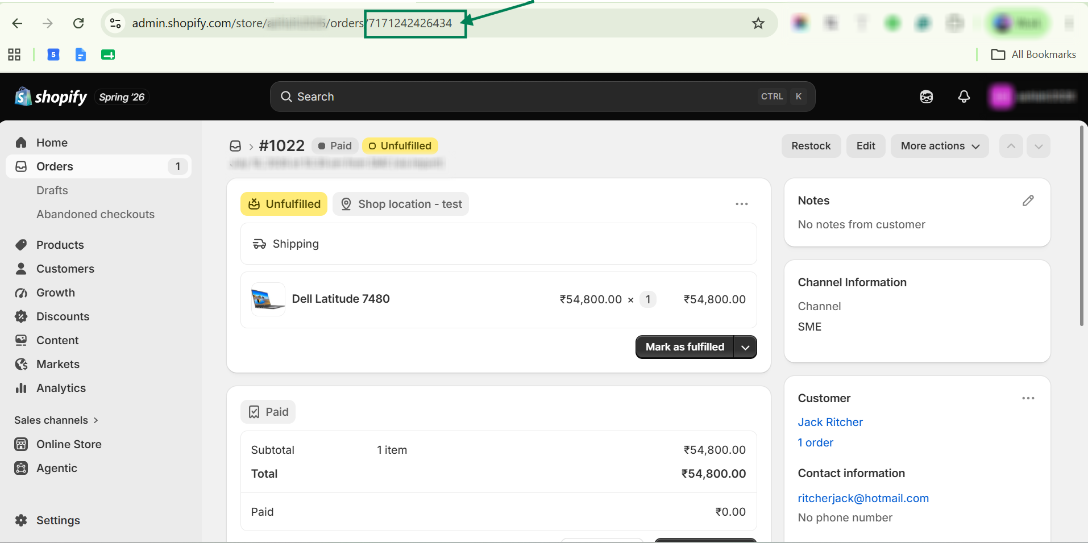The width and height of the screenshot is (1088, 543).
Task: Click the Edit order button
Action: click(866, 146)
